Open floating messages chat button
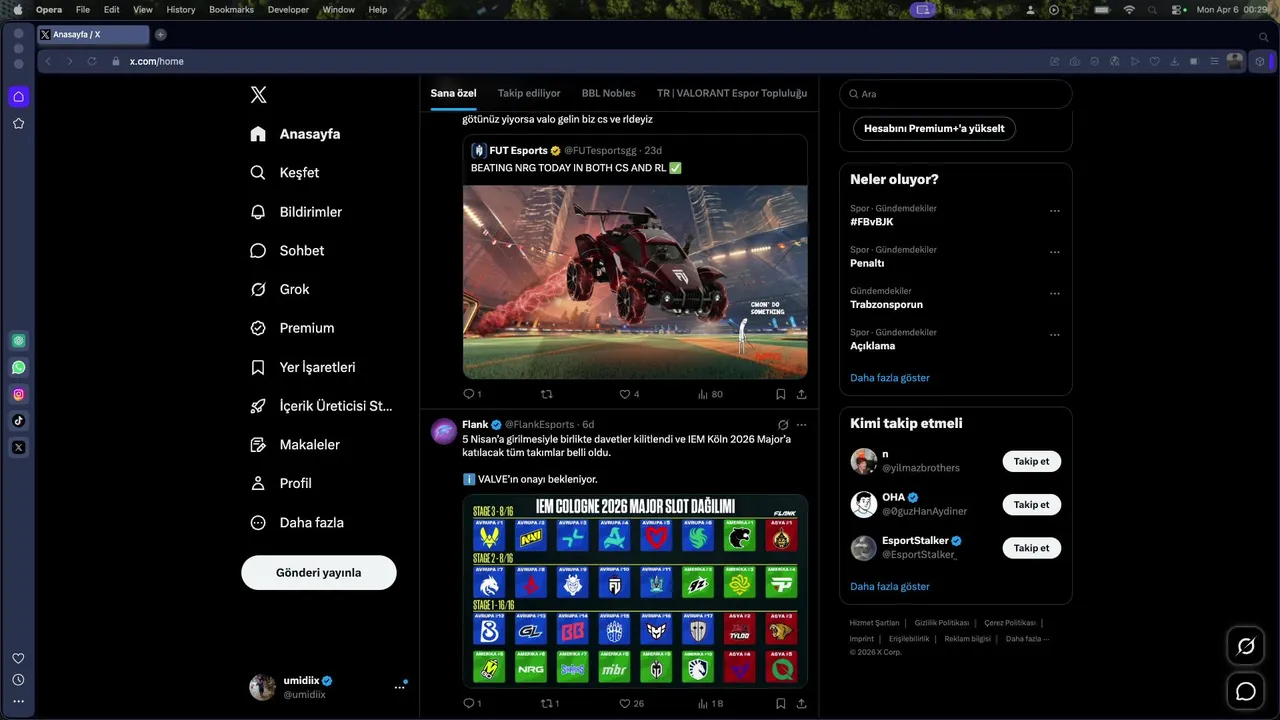Viewport: 1280px width, 720px height. [1246, 691]
